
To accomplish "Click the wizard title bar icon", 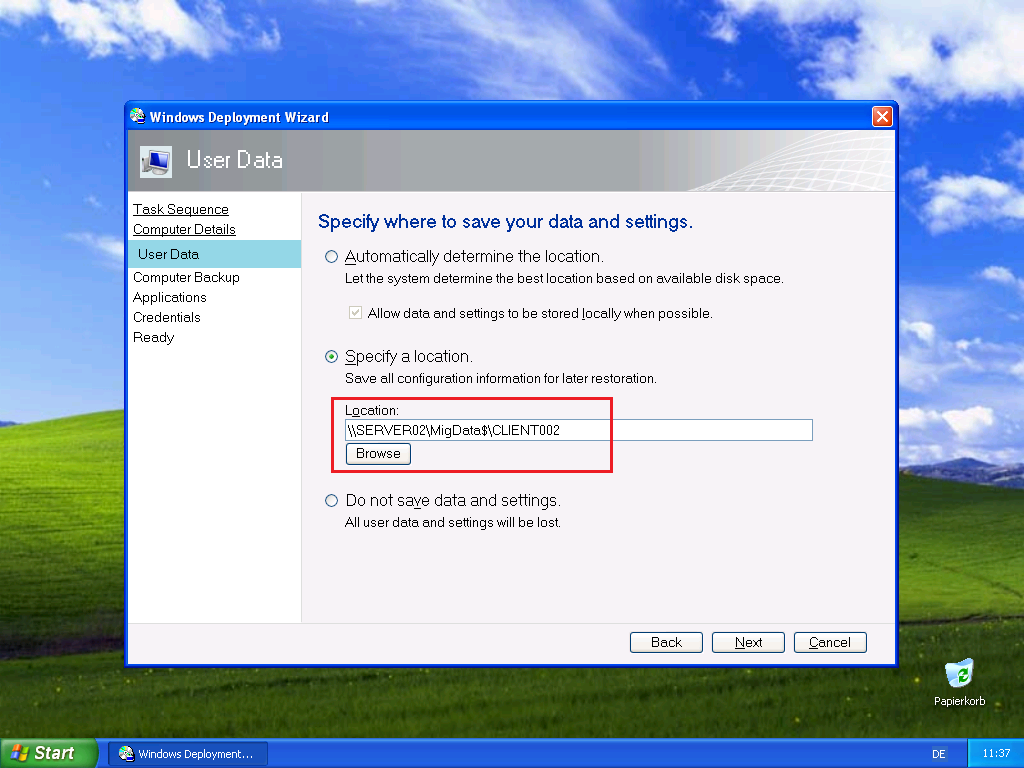I will point(137,116).
